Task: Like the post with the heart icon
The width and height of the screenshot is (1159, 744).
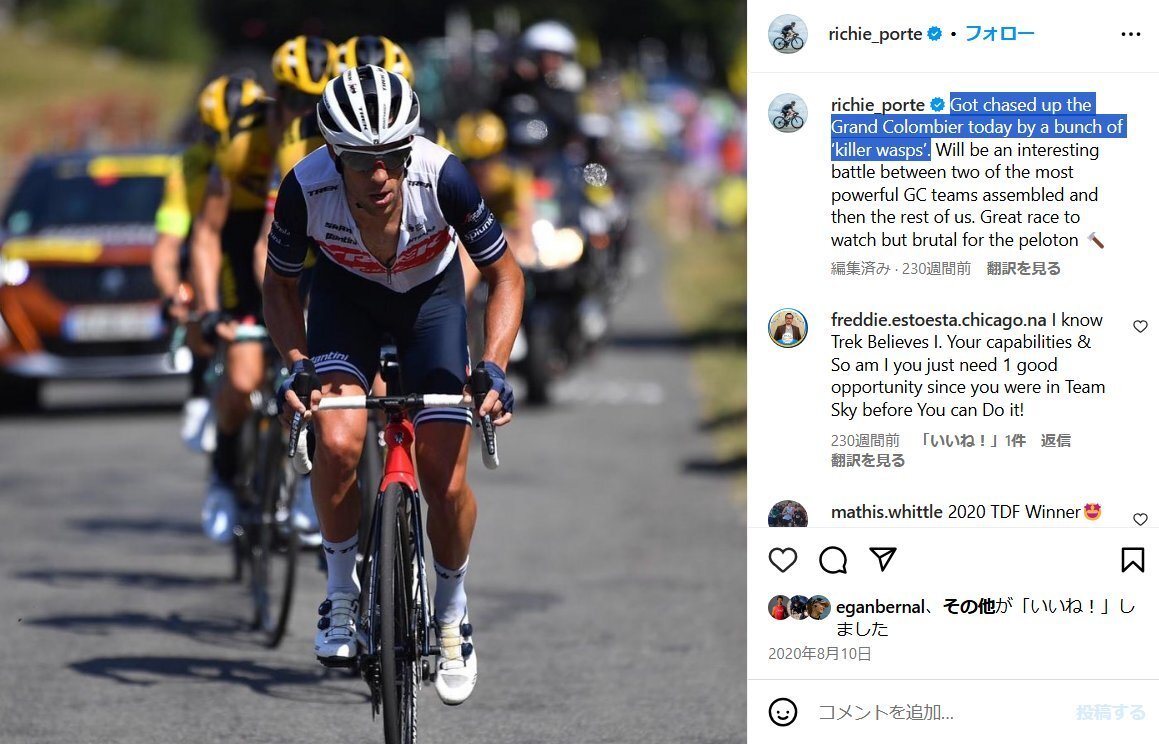Action: pyautogui.click(x=783, y=560)
